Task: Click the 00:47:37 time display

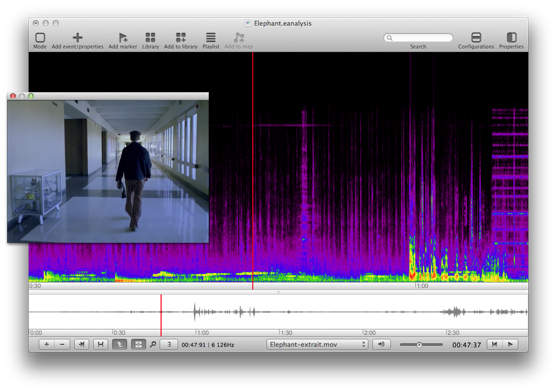Action: pos(466,345)
